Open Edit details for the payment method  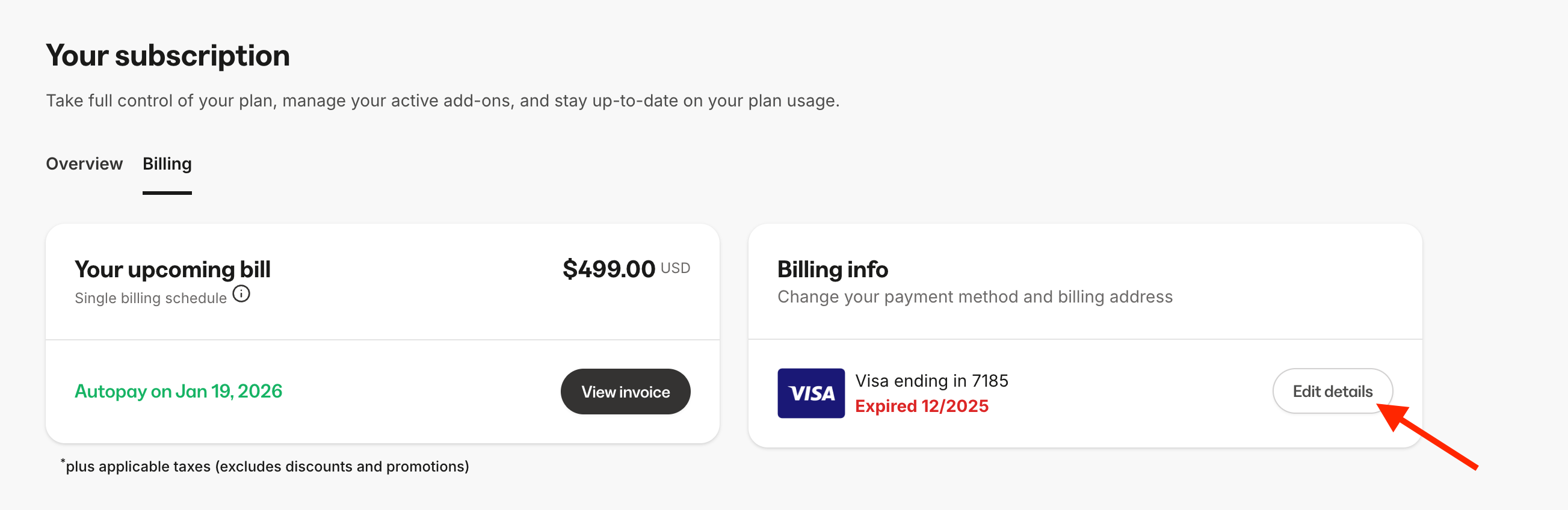point(1333,392)
